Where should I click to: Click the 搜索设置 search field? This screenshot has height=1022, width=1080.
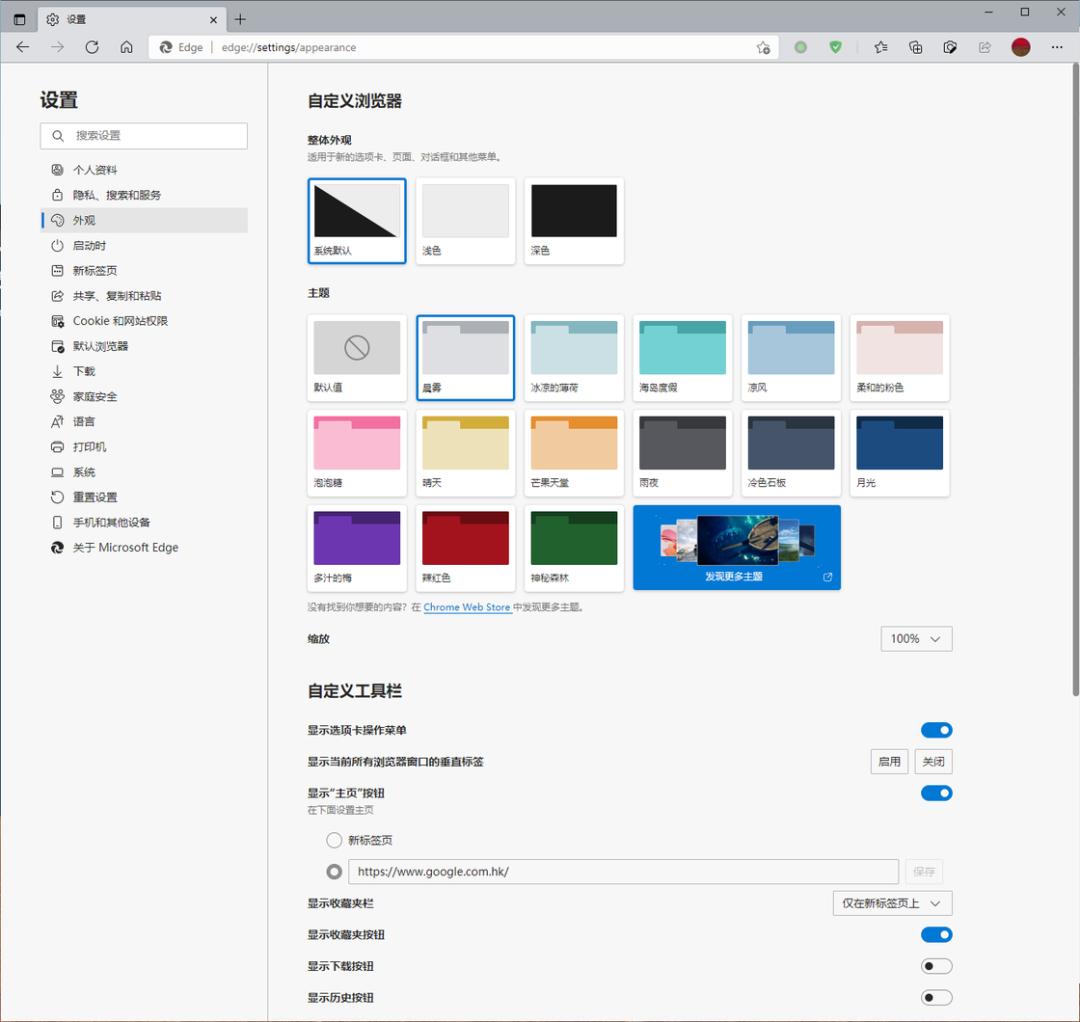click(x=144, y=136)
